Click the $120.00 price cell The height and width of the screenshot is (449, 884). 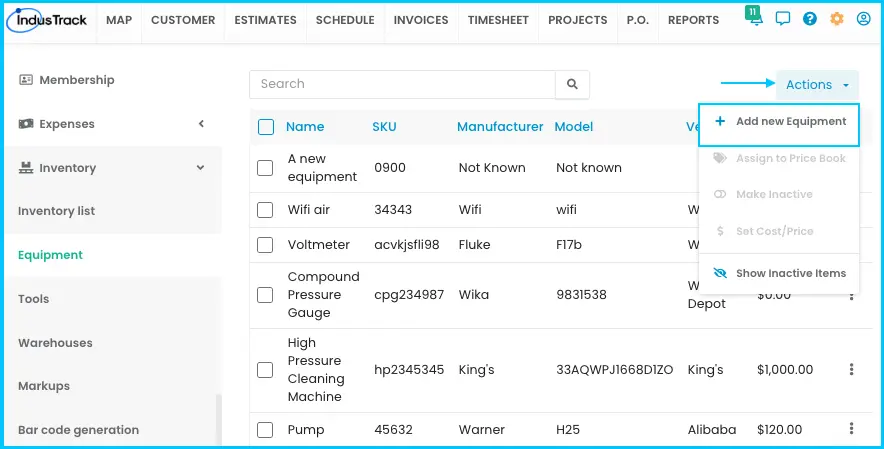click(x=779, y=430)
